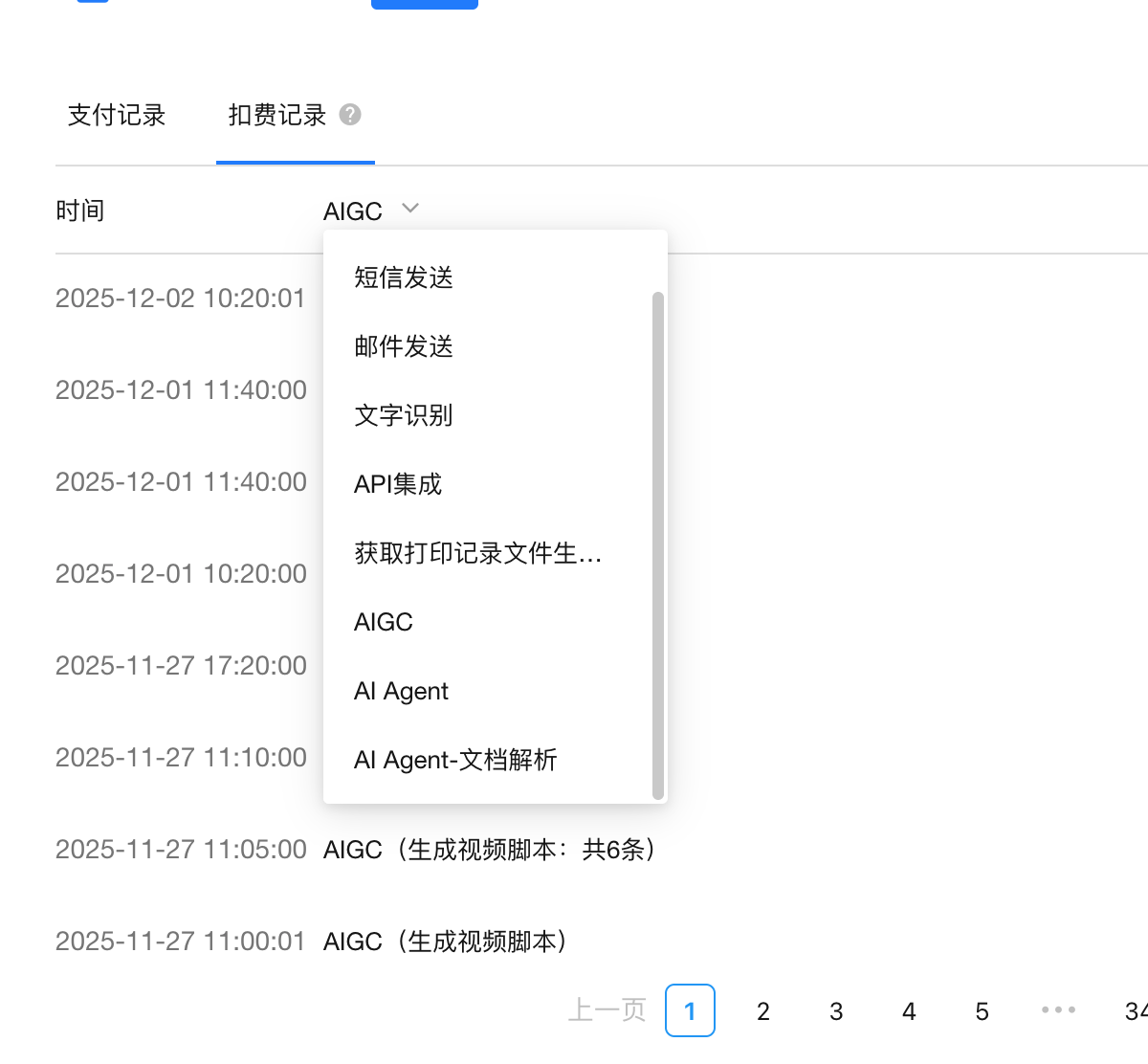Click the 上一页 previous page button

607,1010
